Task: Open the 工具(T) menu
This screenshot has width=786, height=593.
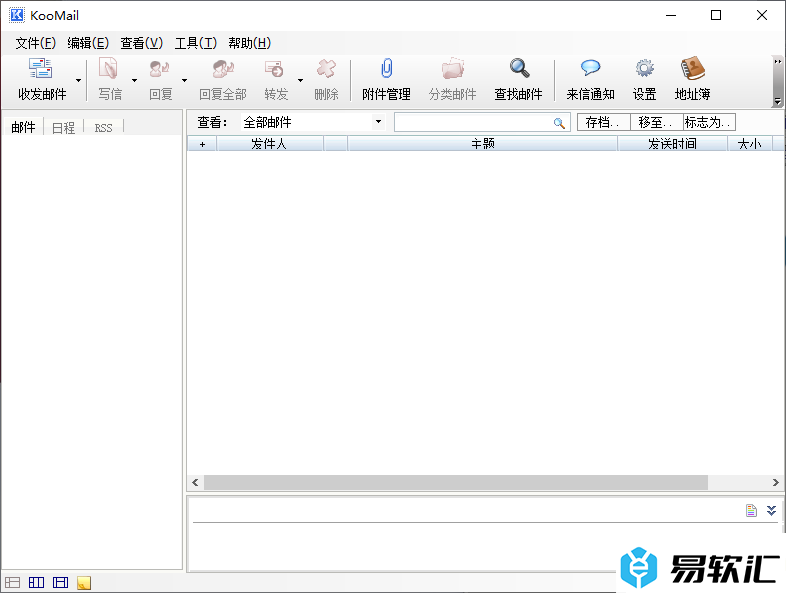Action: [x=195, y=43]
